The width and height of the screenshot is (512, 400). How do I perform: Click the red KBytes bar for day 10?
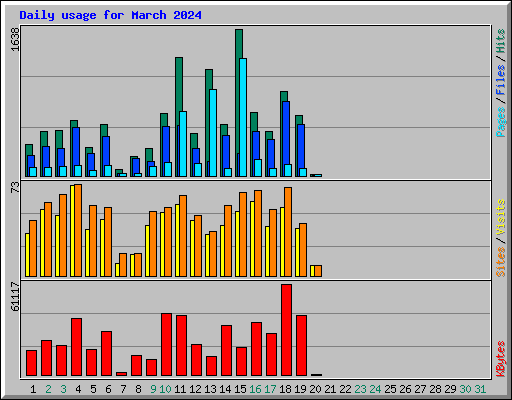166,345
